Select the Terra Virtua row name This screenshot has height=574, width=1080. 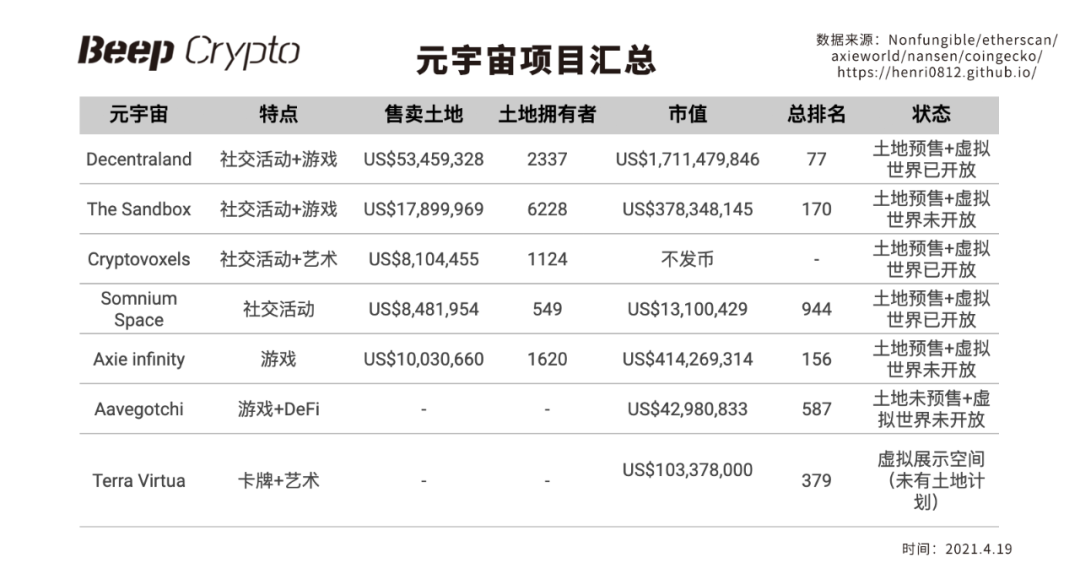138,481
